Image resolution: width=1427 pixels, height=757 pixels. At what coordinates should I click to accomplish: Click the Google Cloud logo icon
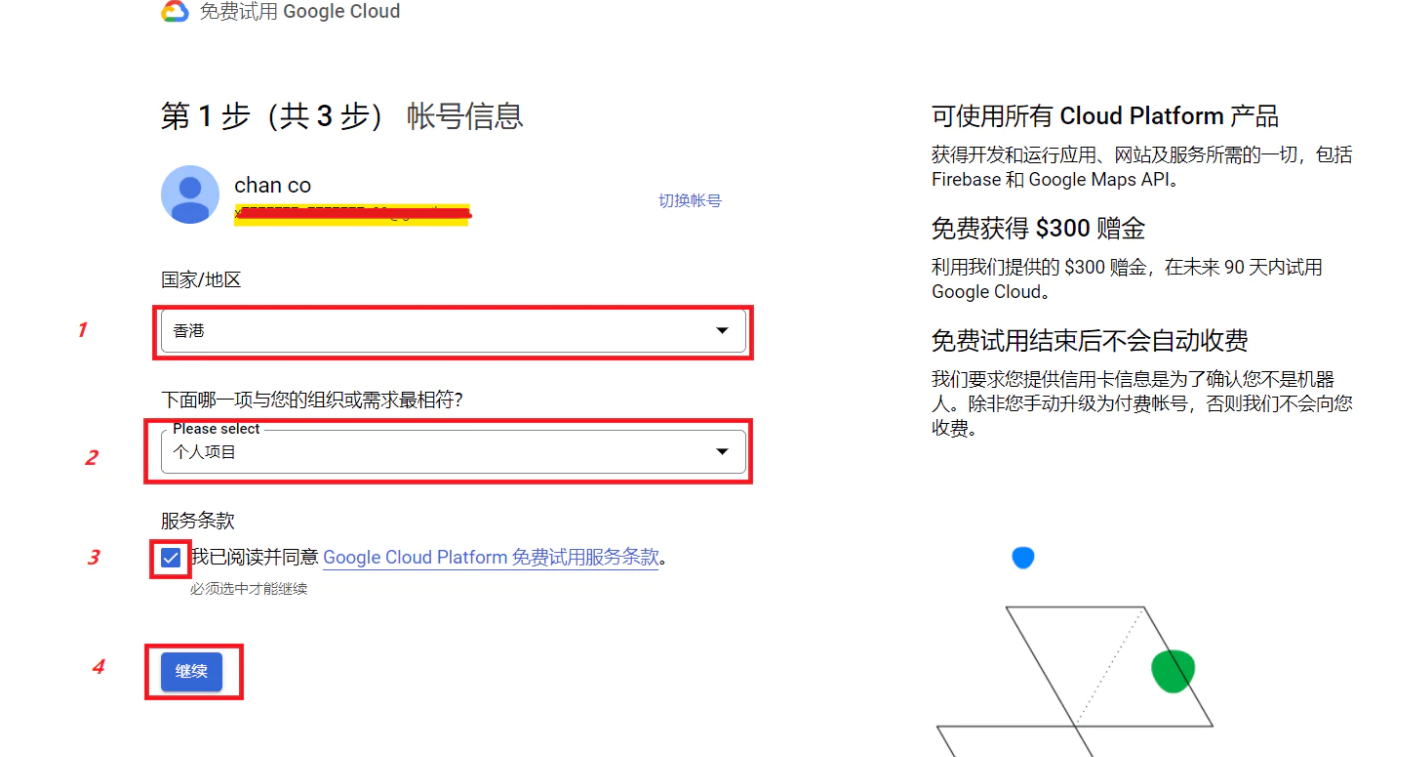[175, 12]
